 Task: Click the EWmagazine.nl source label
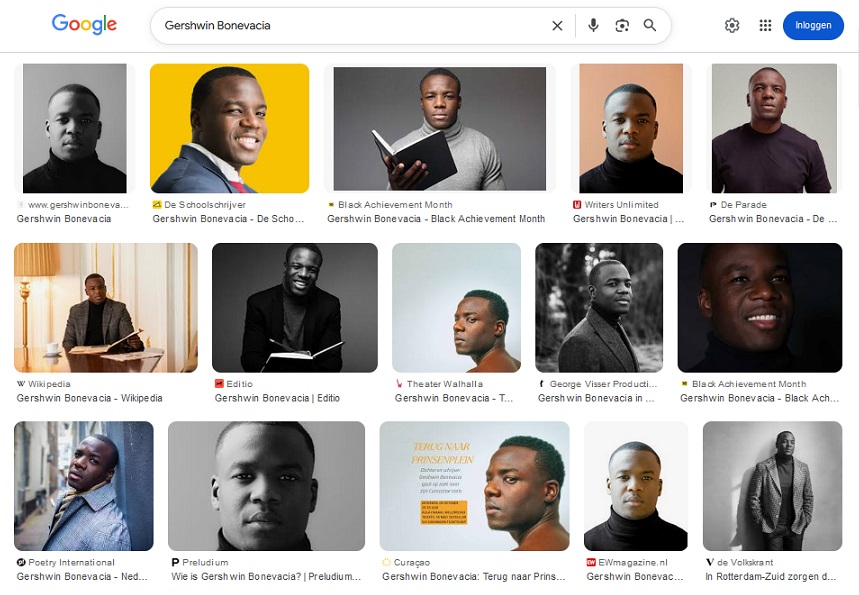tap(633, 562)
